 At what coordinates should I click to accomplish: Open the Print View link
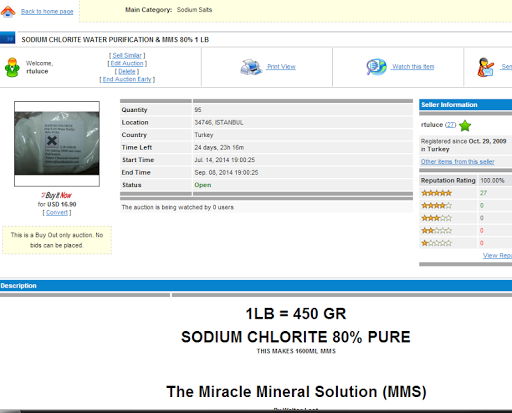(x=281, y=67)
